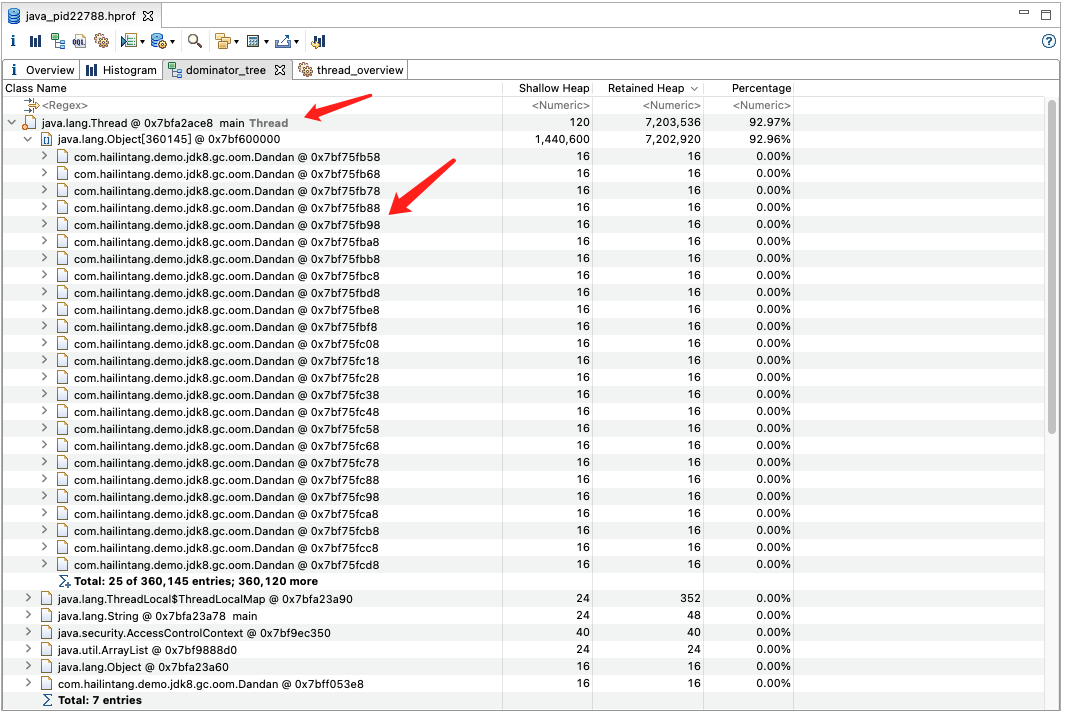The width and height of the screenshot is (1065, 711).
Task: Click file icon of ThreadLocalMap row
Action: 46,598
